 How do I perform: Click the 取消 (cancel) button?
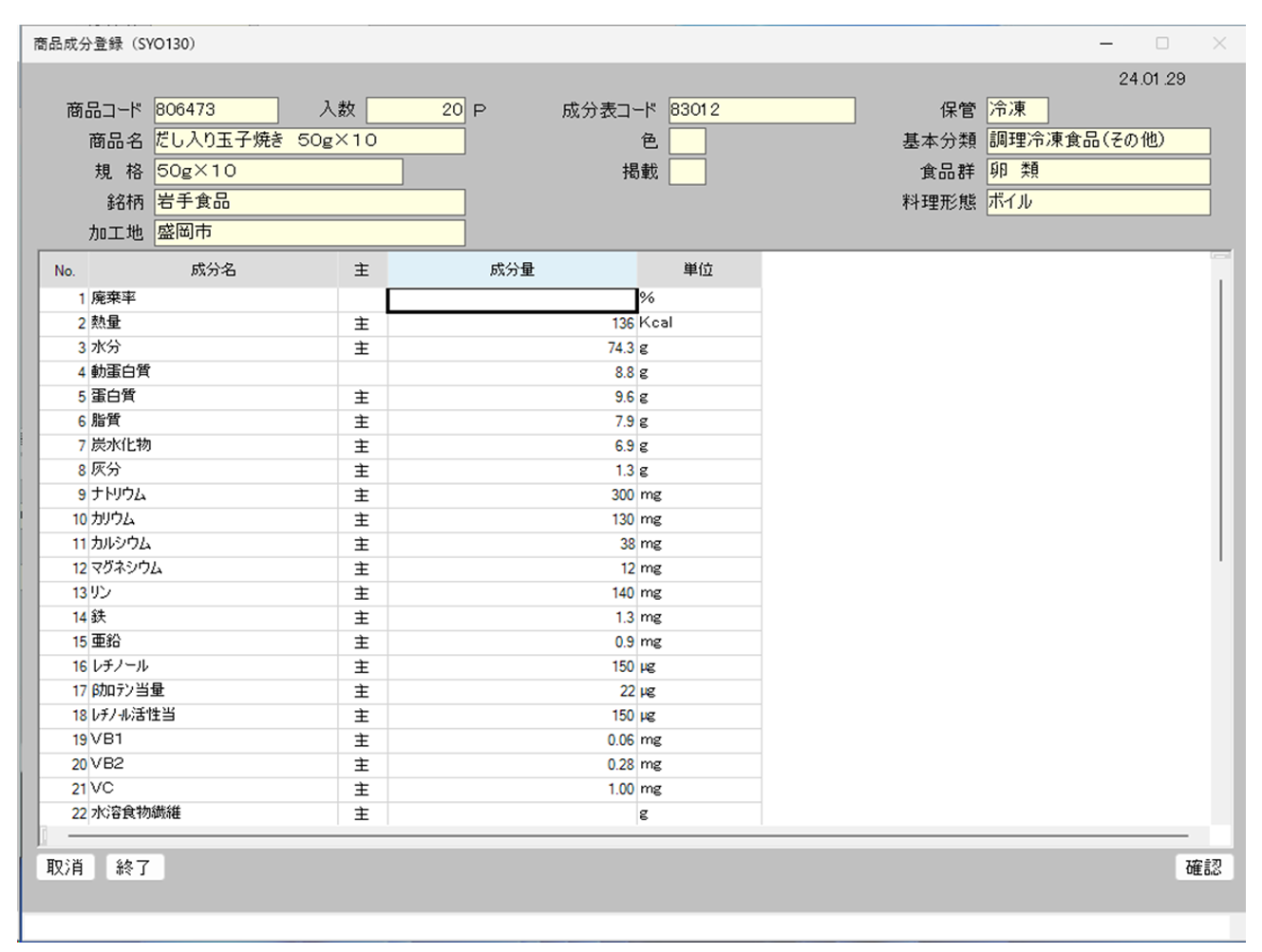click(66, 867)
